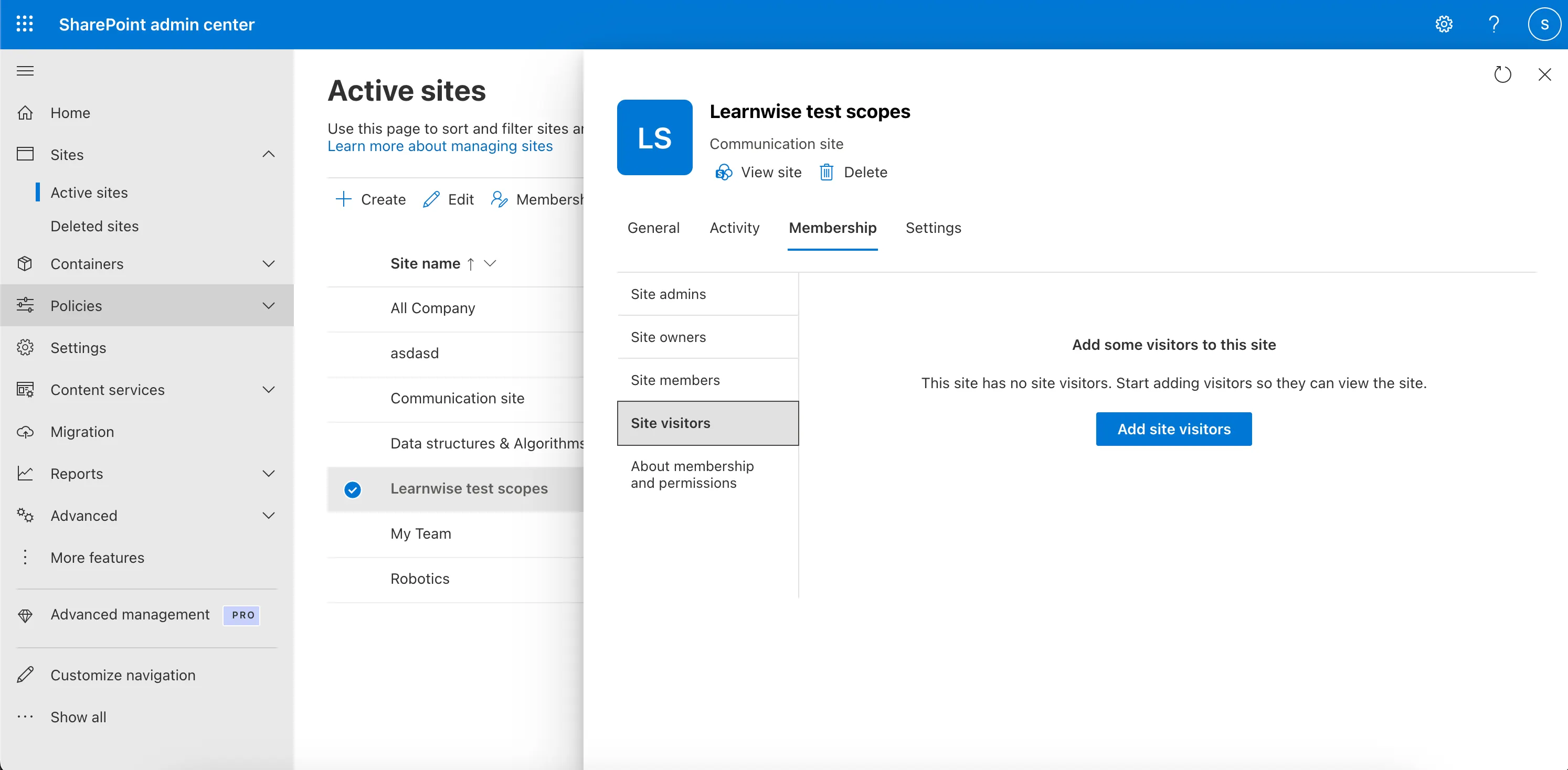Image resolution: width=1568 pixels, height=770 pixels.
Task: Open Learn more about managing sites link
Action: point(440,146)
